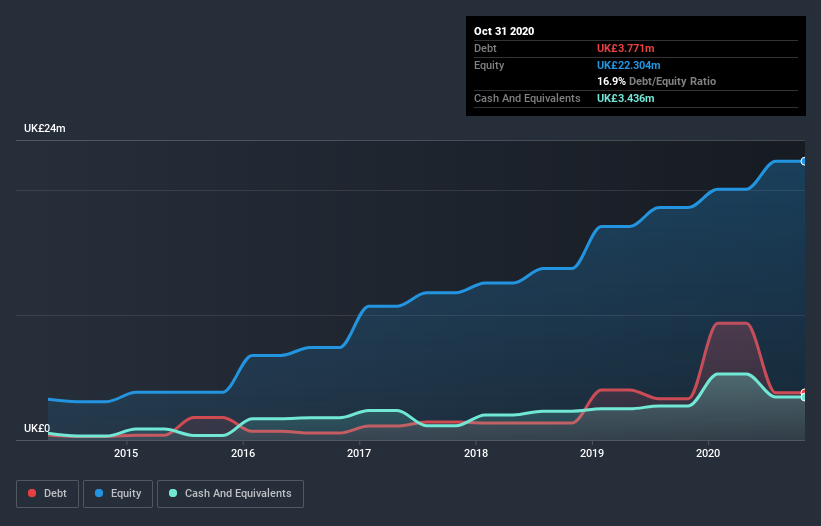Click the Debt label in tooltip
This screenshot has height=526, width=821.
(x=485, y=48)
